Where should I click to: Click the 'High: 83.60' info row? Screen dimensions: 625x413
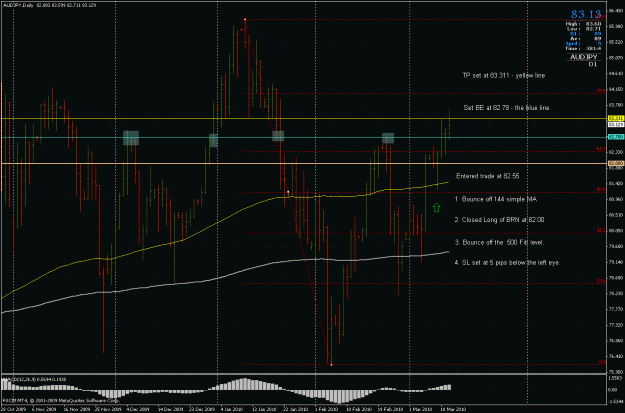coord(583,24)
